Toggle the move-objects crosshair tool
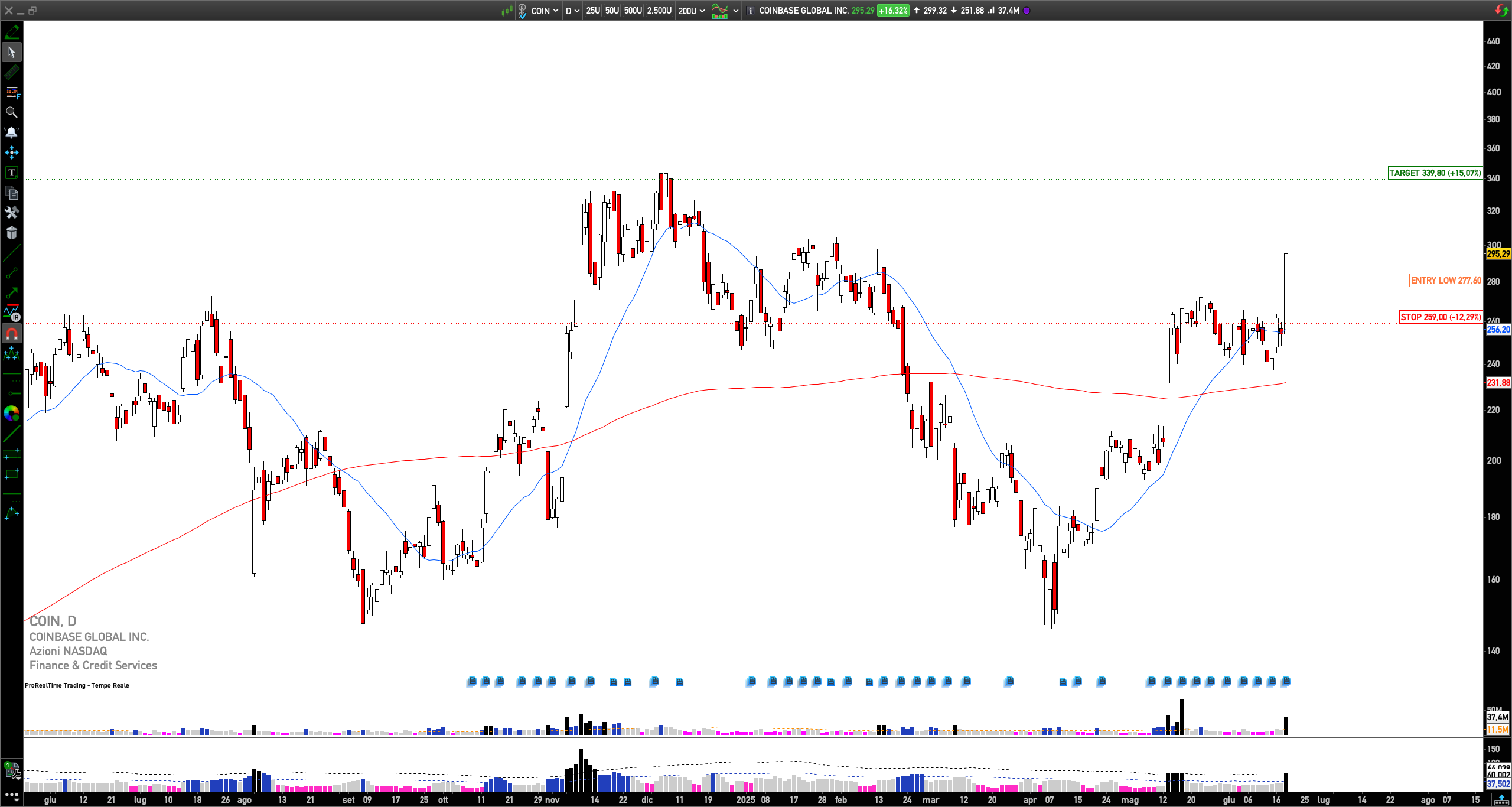Image resolution: width=1512 pixels, height=807 pixels. tap(11, 152)
